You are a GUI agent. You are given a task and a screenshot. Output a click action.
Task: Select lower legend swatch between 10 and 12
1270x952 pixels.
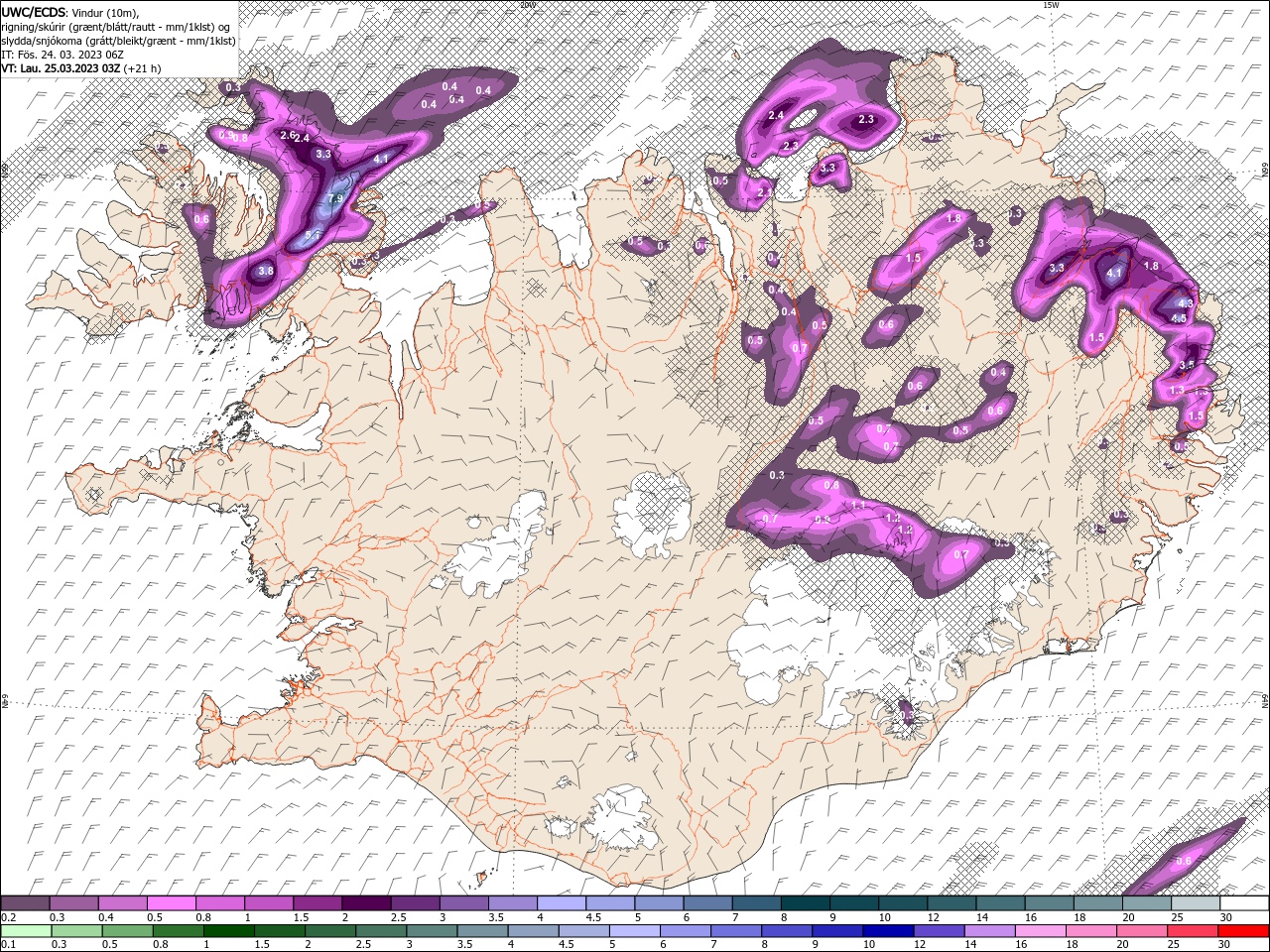pos(888,931)
